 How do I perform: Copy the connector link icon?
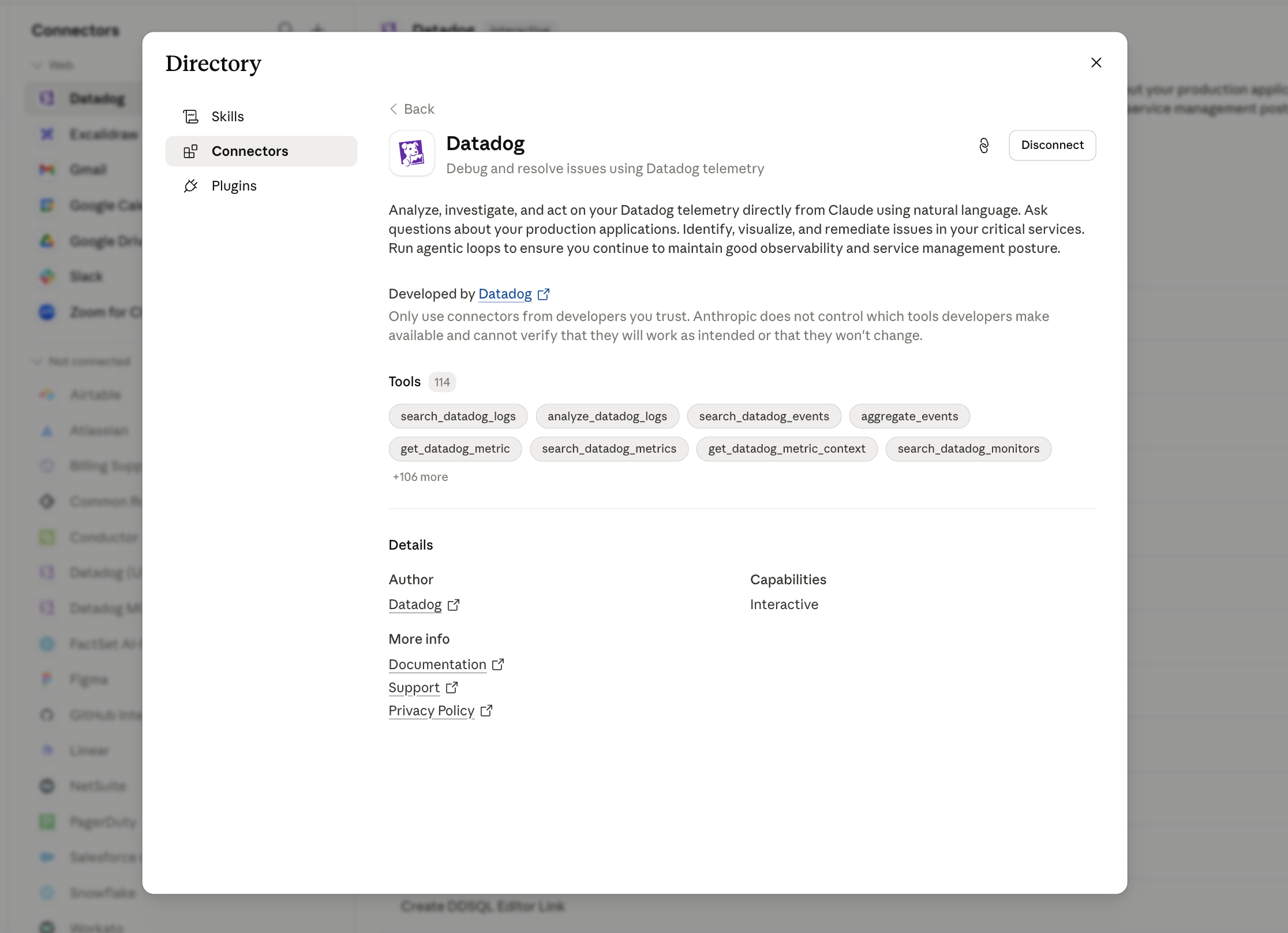[984, 145]
